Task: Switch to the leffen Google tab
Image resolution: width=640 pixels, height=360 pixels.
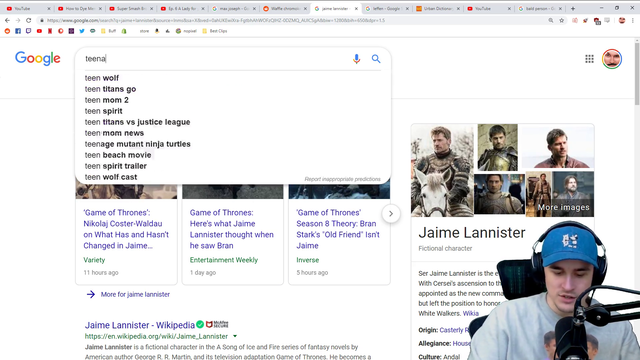Action: (x=387, y=8)
